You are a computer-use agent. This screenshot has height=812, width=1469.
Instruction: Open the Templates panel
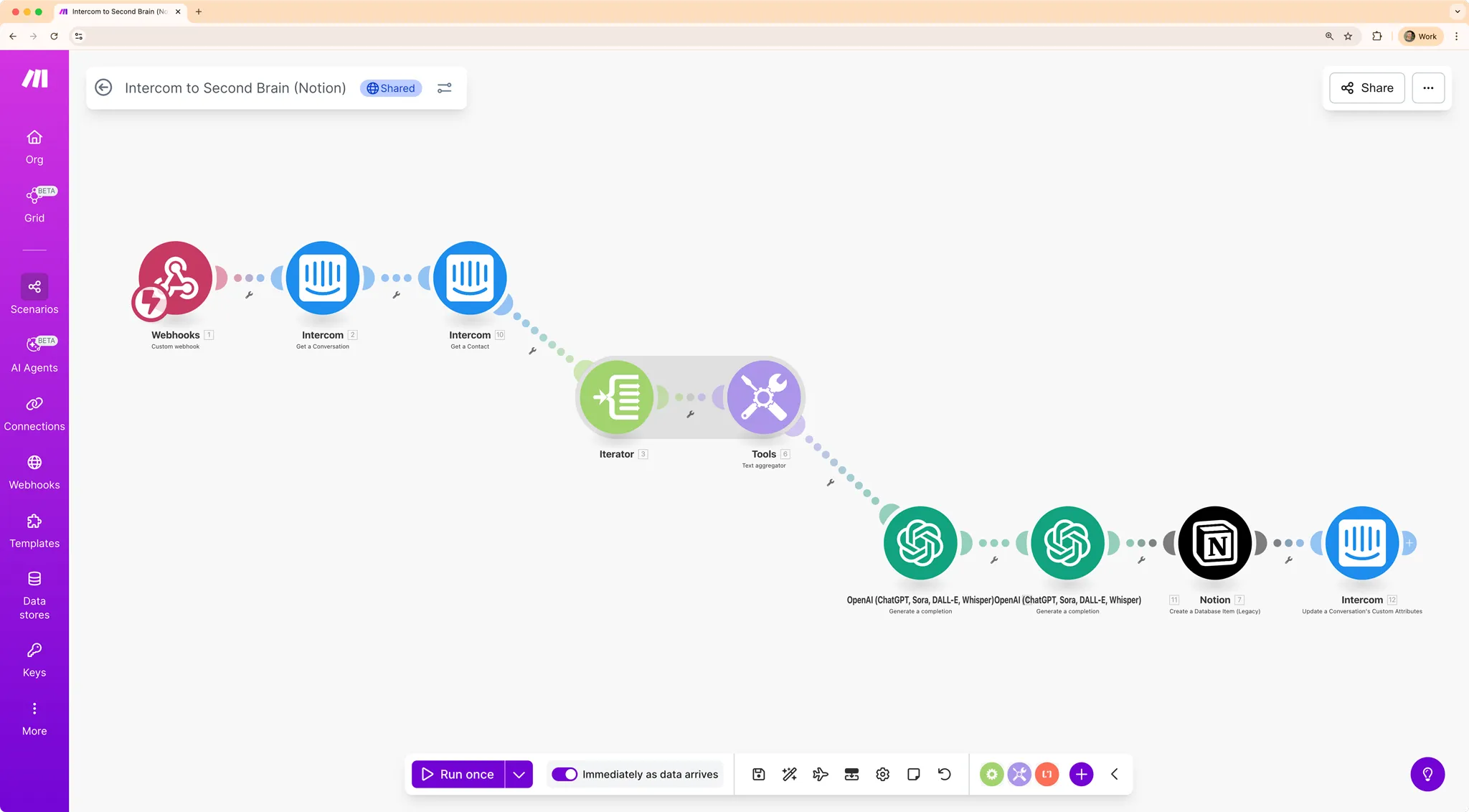pos(34,529)
